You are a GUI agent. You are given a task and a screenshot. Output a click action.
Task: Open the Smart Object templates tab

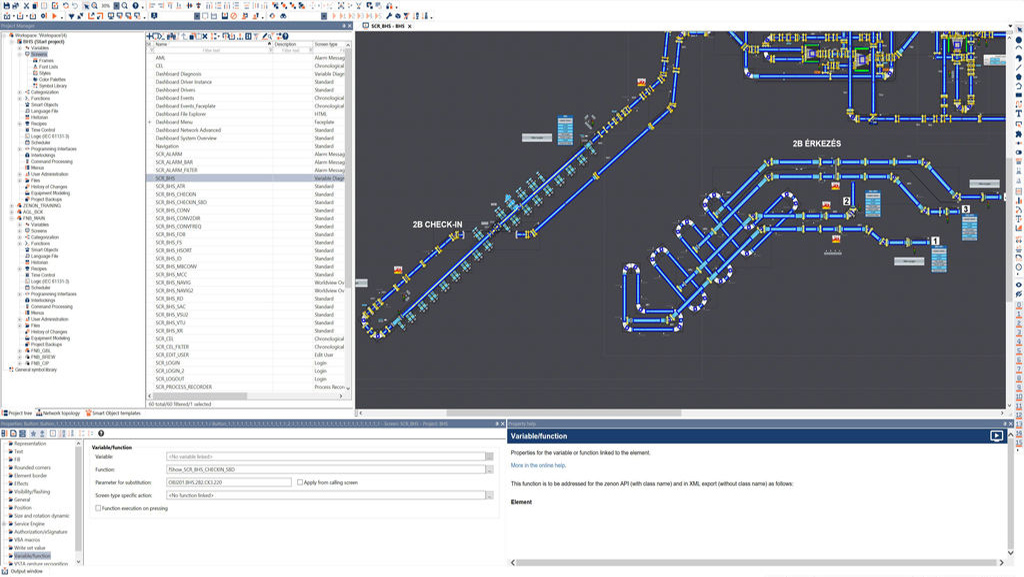(x=115, y=413)
